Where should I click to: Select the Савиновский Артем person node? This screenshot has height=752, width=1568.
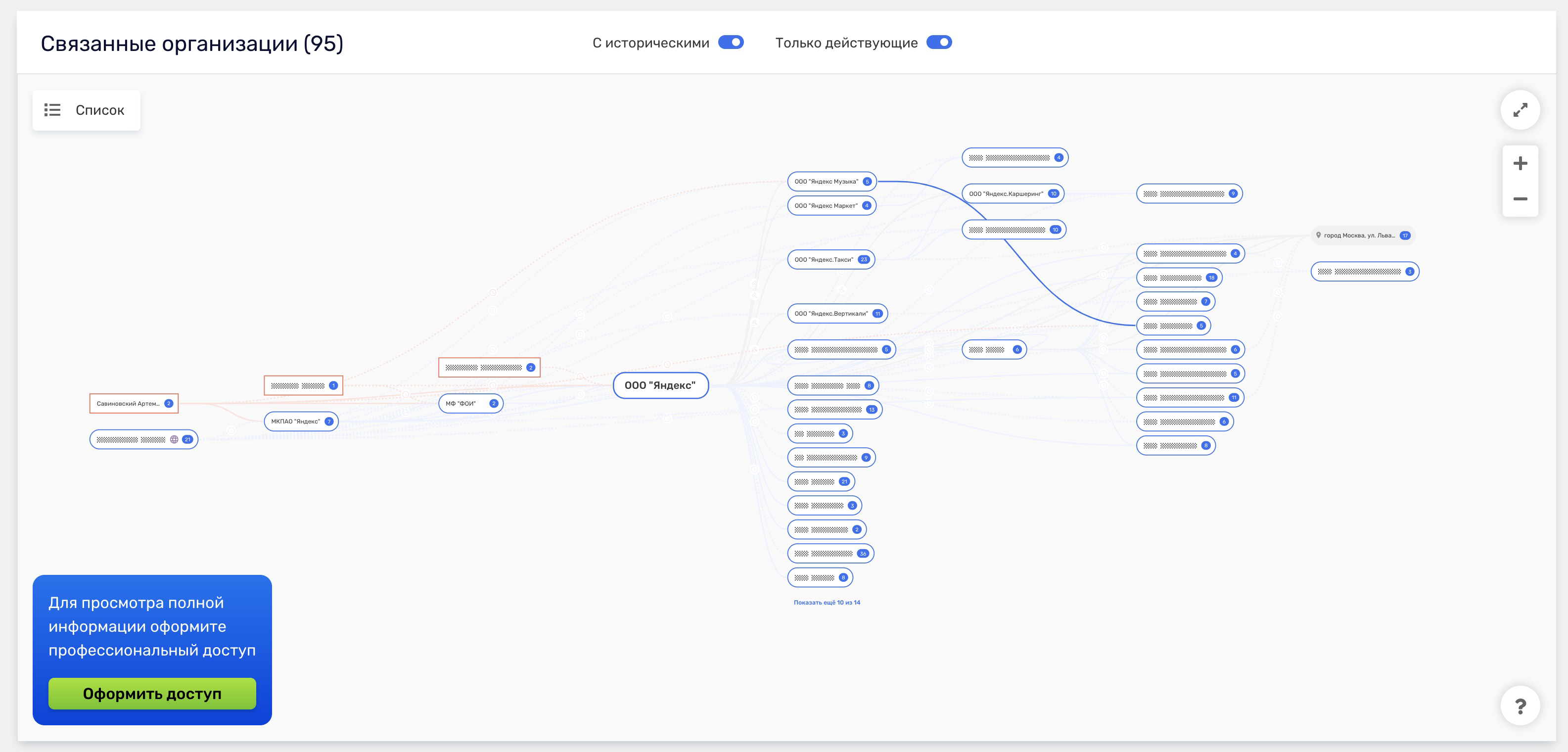click(134, 404)
